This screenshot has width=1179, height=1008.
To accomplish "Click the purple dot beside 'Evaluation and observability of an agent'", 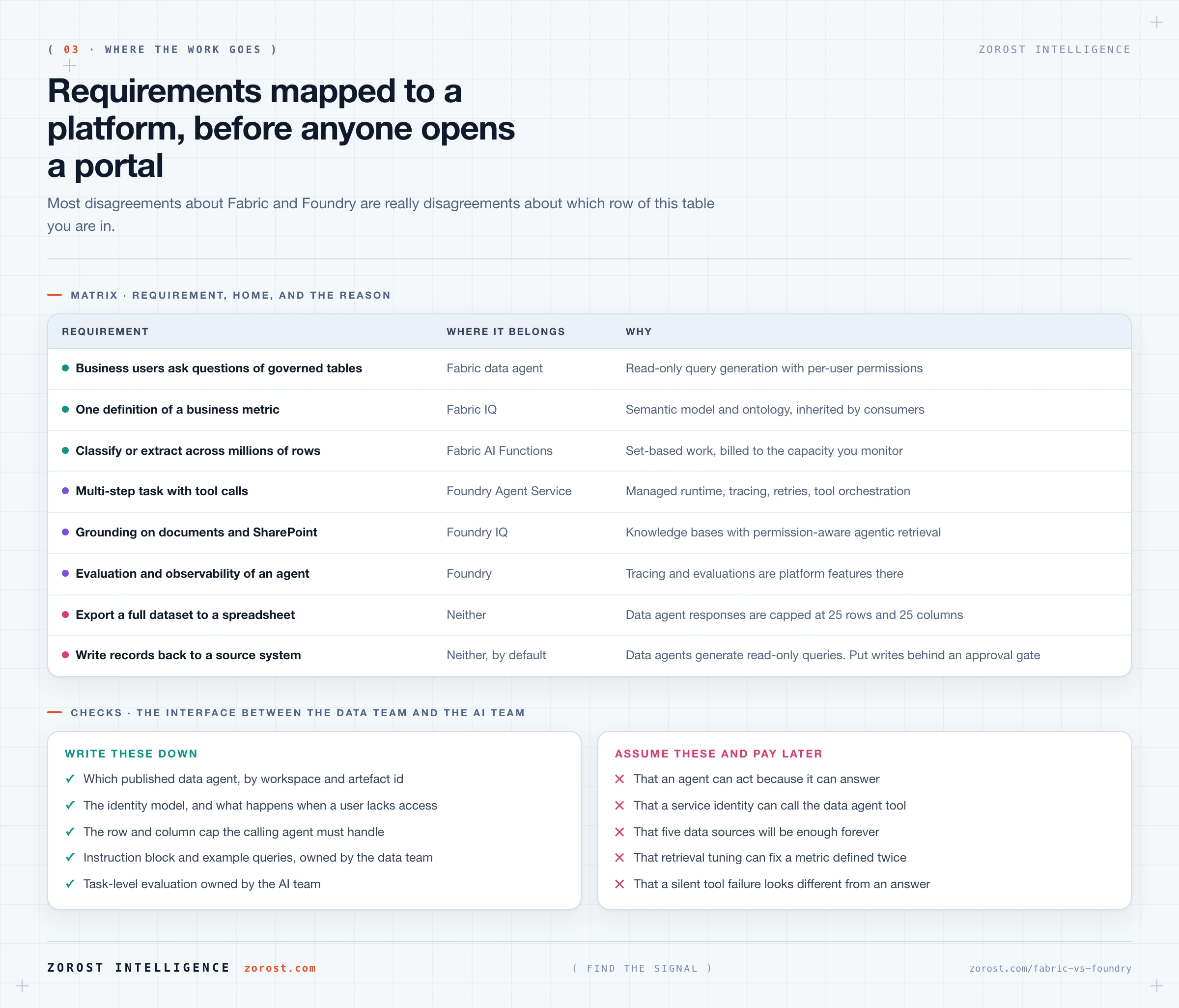I will [x=65, y=573].
